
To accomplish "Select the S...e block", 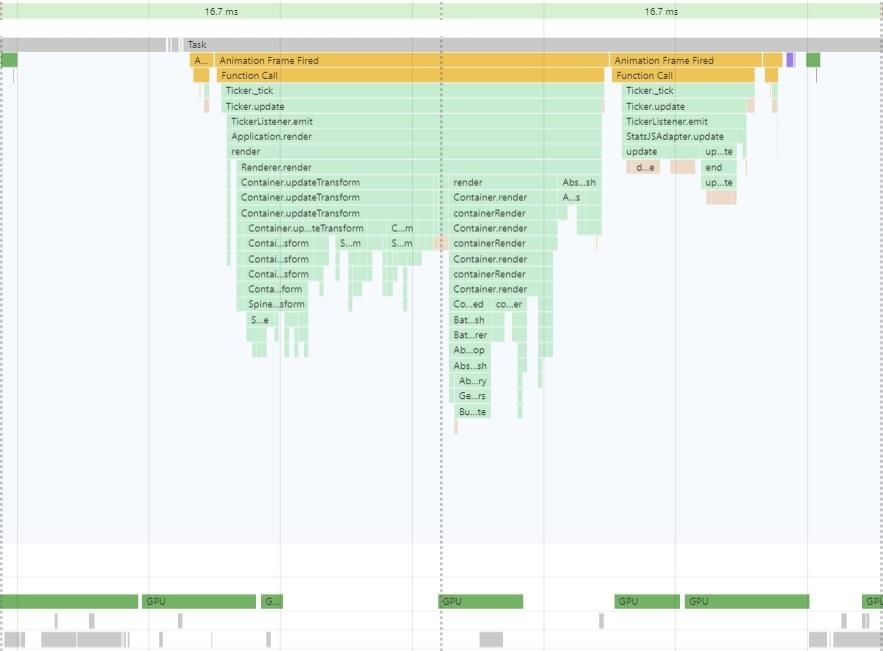I will point(260,320).
